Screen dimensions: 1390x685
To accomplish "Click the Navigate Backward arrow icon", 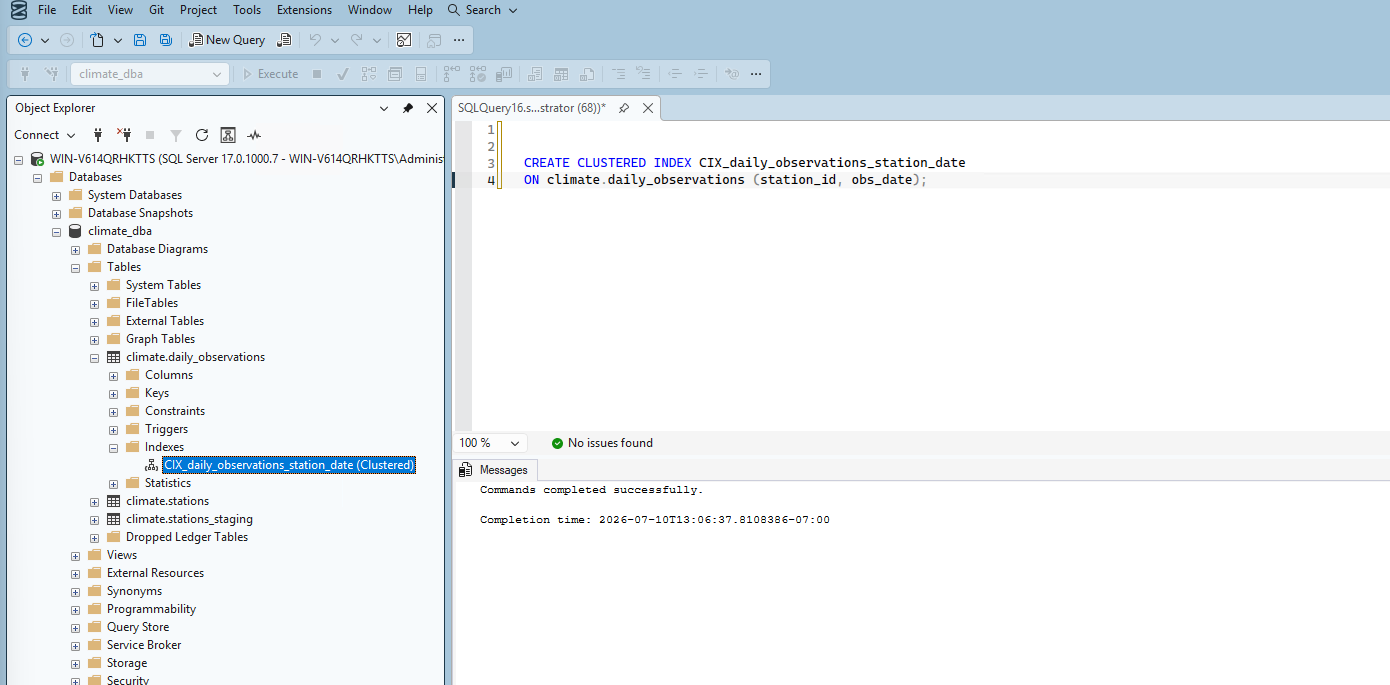I will (25, 40).
